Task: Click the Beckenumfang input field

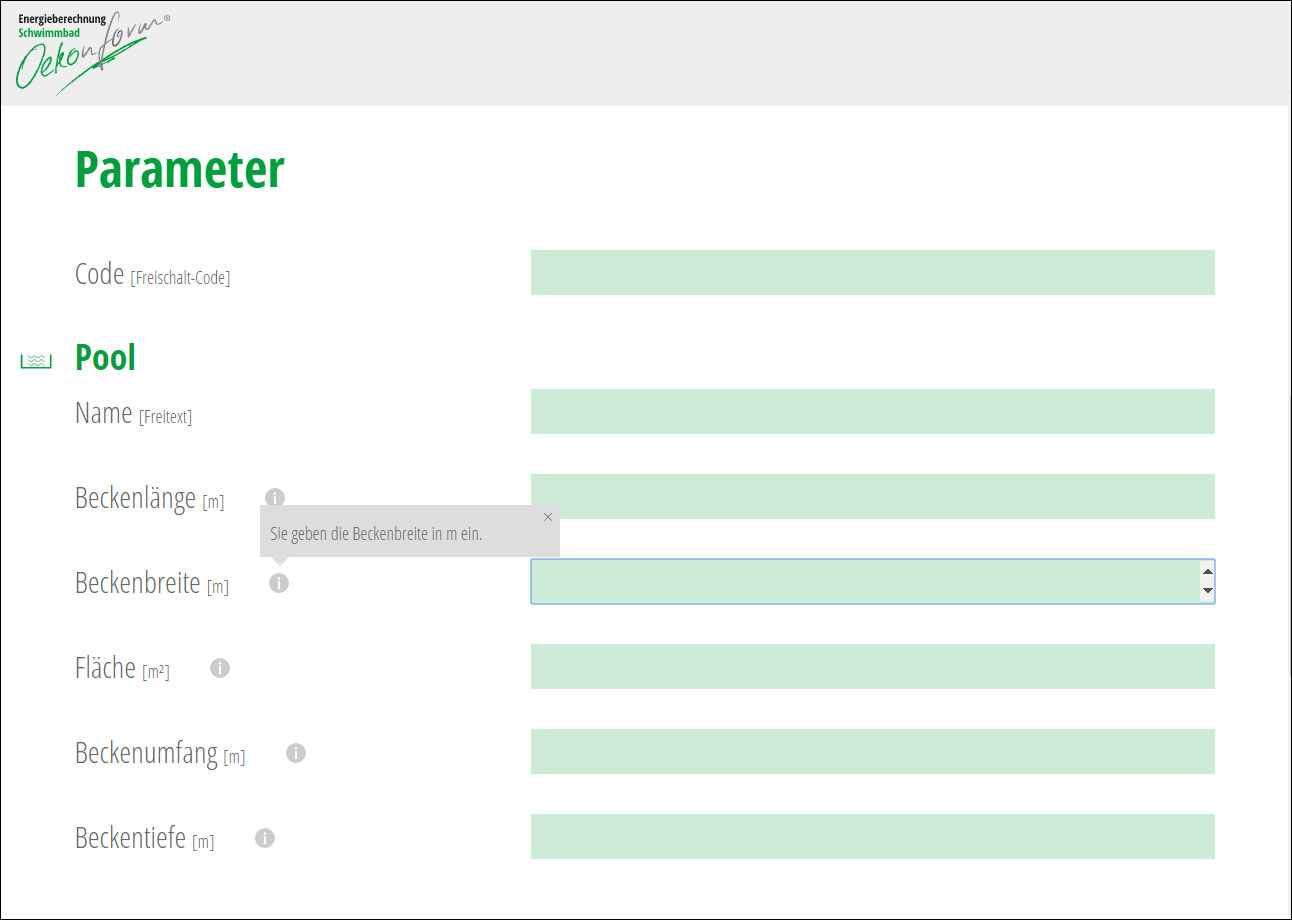Action: click(872, 751)
